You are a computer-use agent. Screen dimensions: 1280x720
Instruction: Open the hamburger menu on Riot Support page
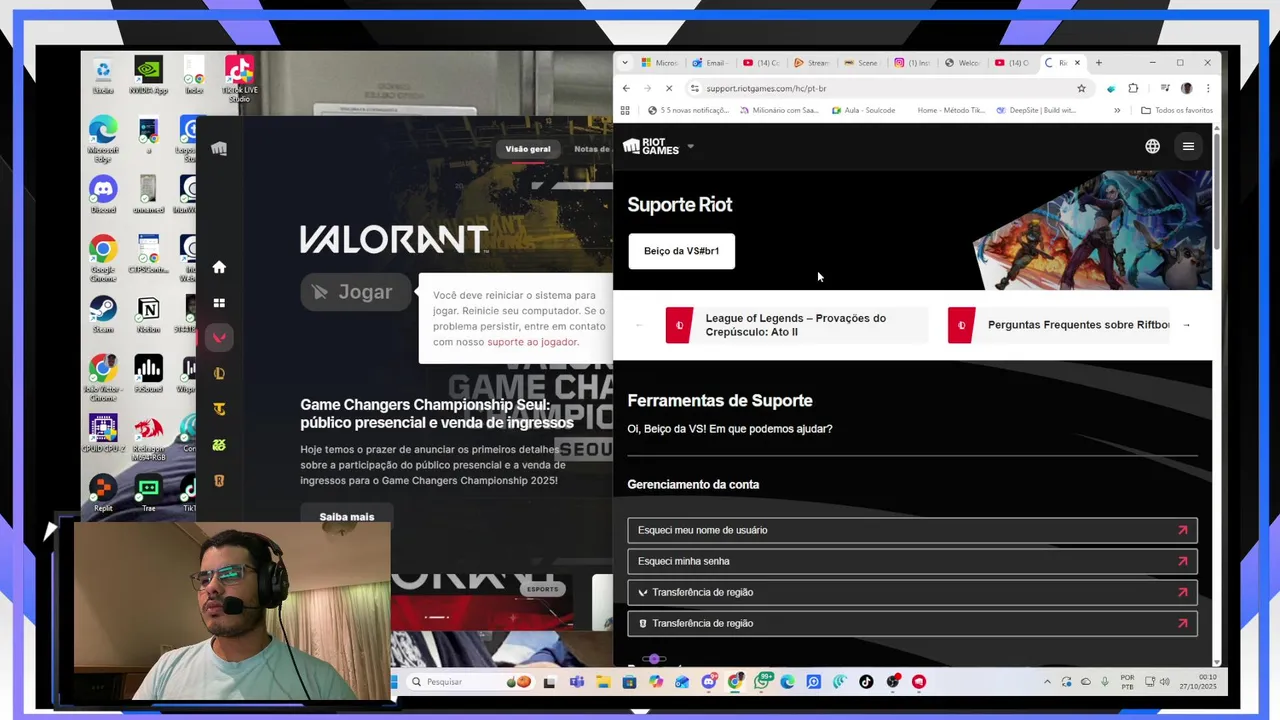[x=1188, y=146]
